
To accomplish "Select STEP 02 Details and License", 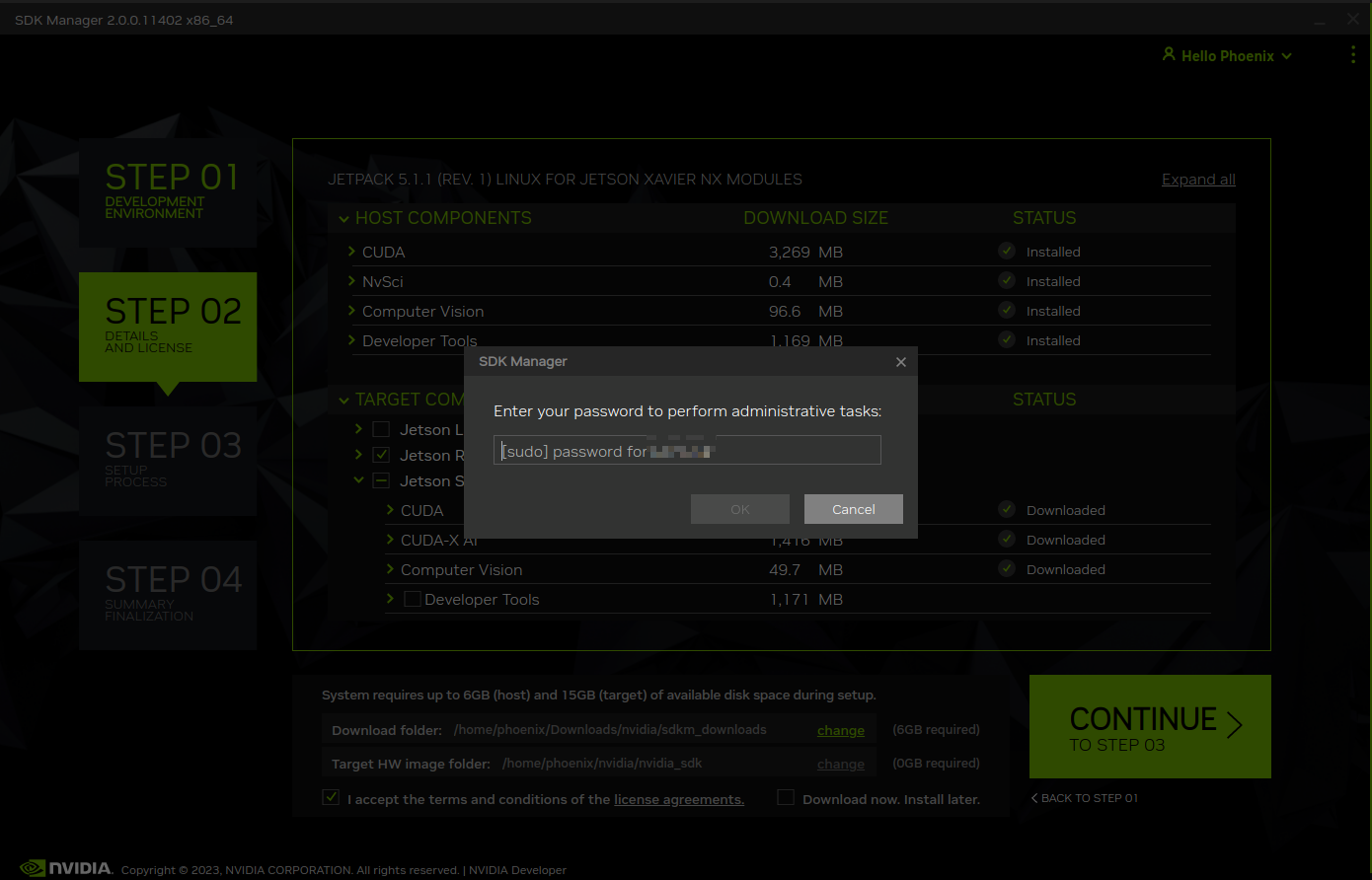I will pos(168,327).
